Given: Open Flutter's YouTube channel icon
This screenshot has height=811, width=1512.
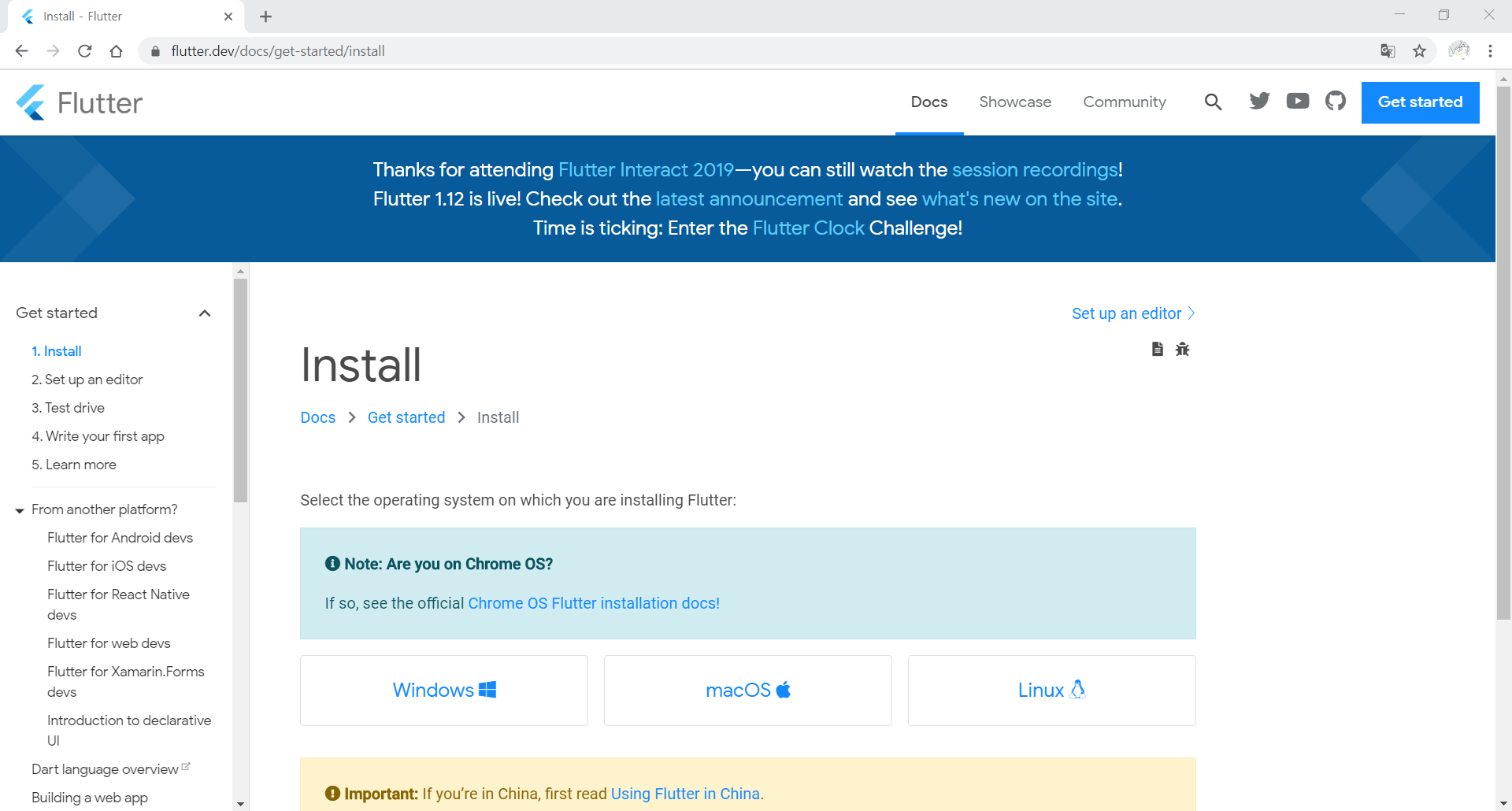Looking at the screenshot, I should tap(1298, 101).
